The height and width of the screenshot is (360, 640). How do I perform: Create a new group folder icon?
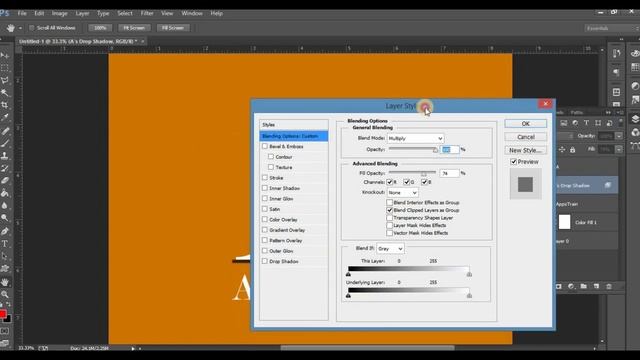tap(584, 287)
